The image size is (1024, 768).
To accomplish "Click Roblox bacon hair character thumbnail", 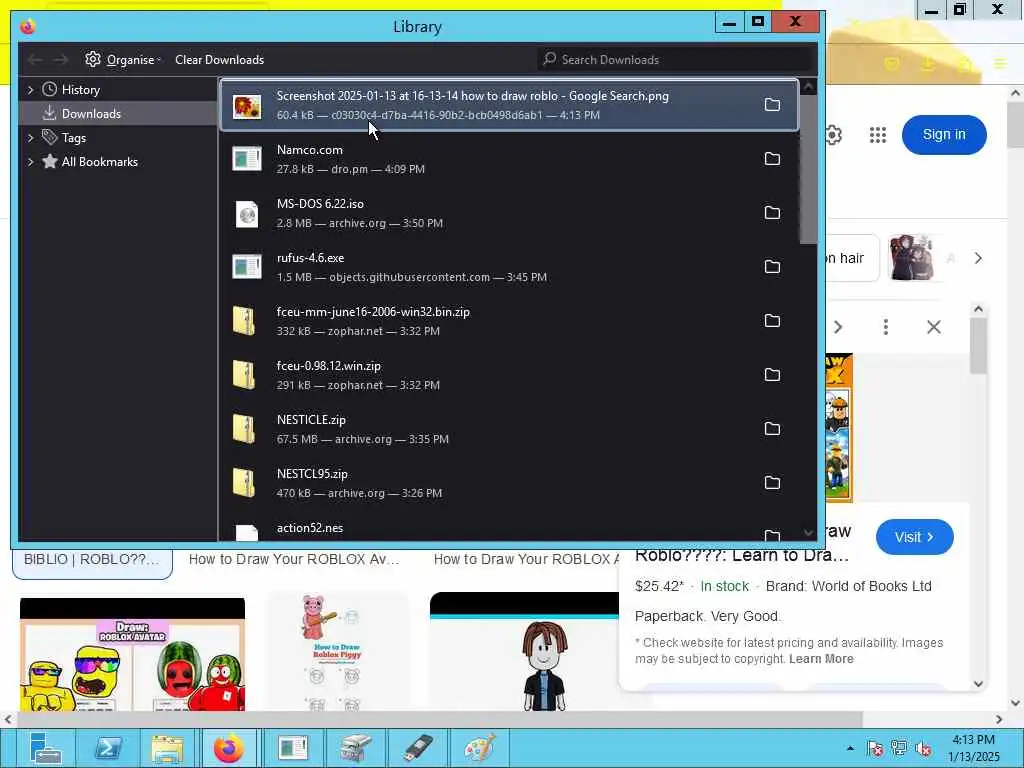I will coord(524,652).
